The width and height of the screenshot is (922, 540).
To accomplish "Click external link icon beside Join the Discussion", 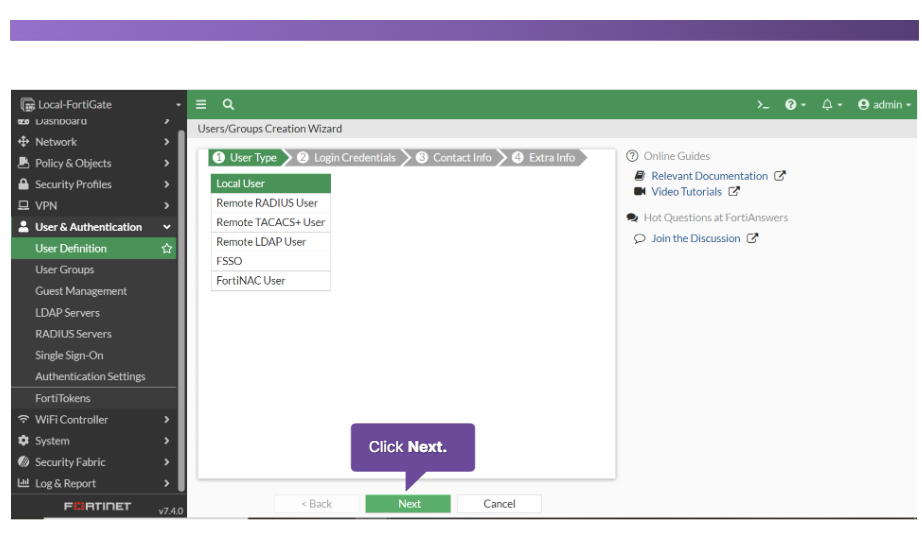I will (x=753, y=238).
